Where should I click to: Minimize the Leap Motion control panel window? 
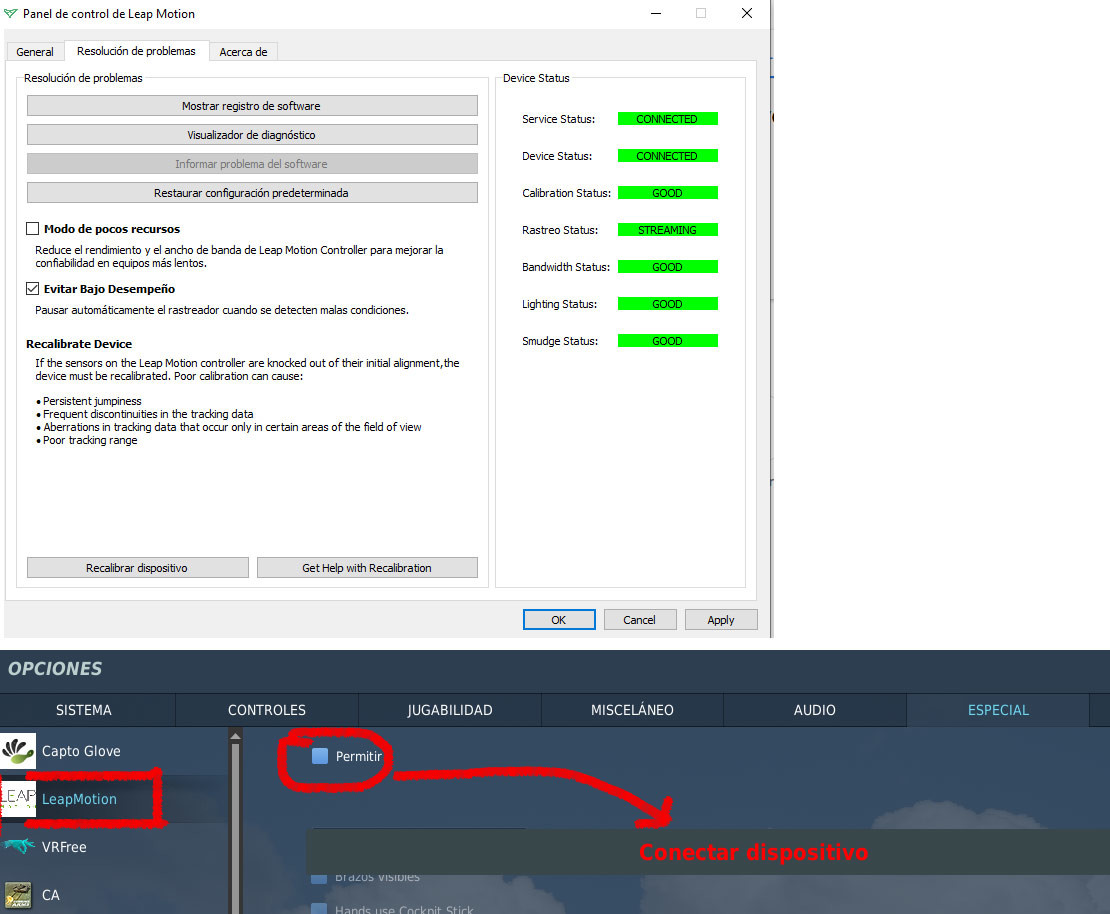coord(656,13)
